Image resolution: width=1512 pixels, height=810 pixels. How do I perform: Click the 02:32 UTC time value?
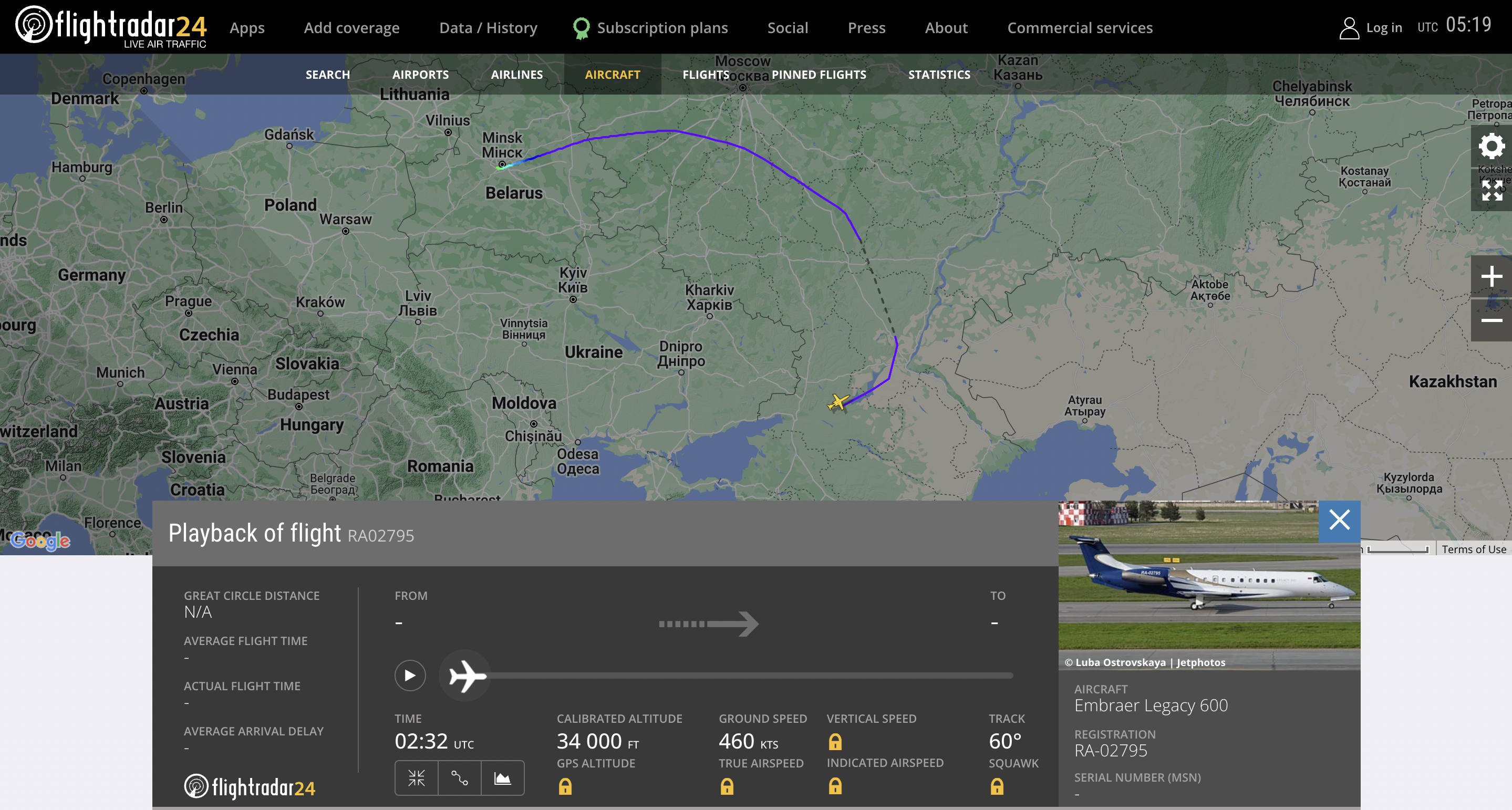pyautogui.click(x=434, y=741)
